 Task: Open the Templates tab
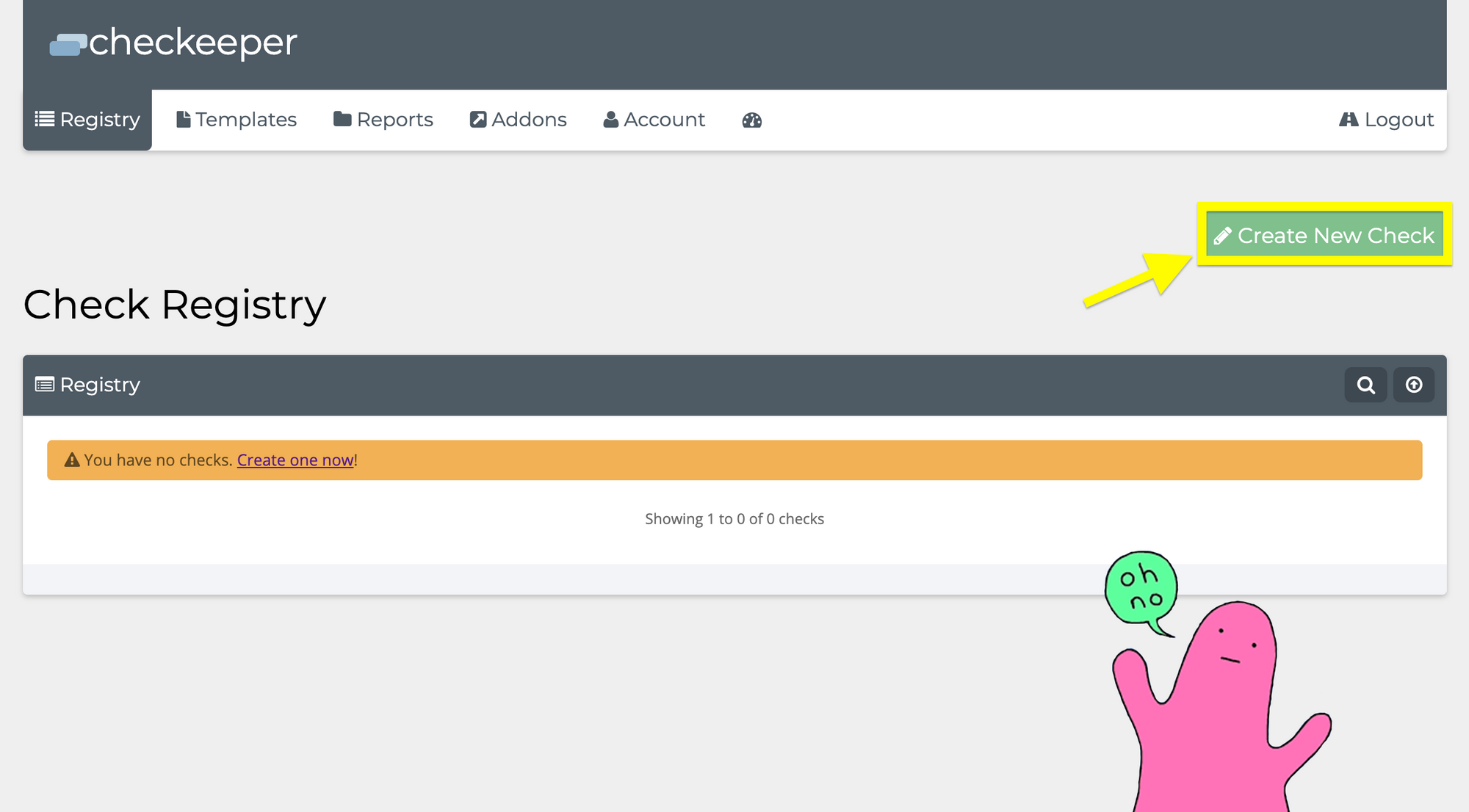click(237, 120)
